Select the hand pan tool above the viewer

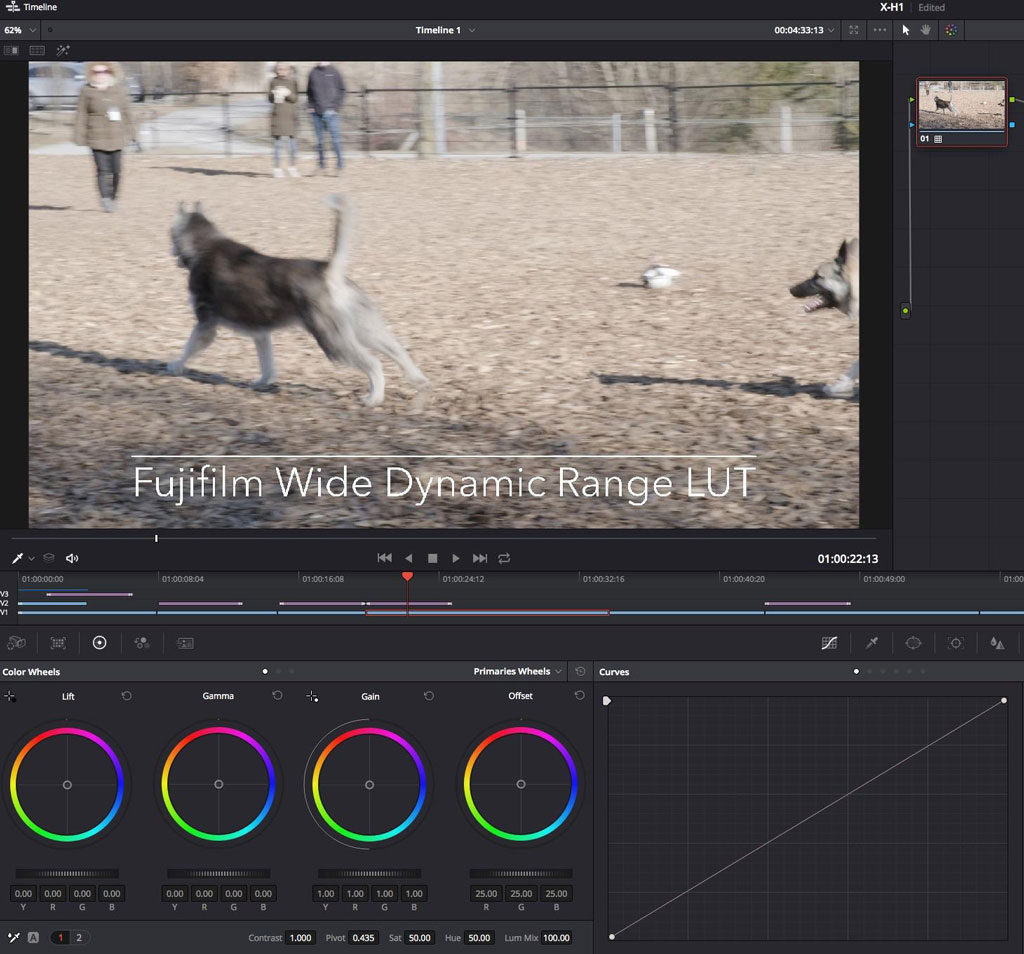927,30
